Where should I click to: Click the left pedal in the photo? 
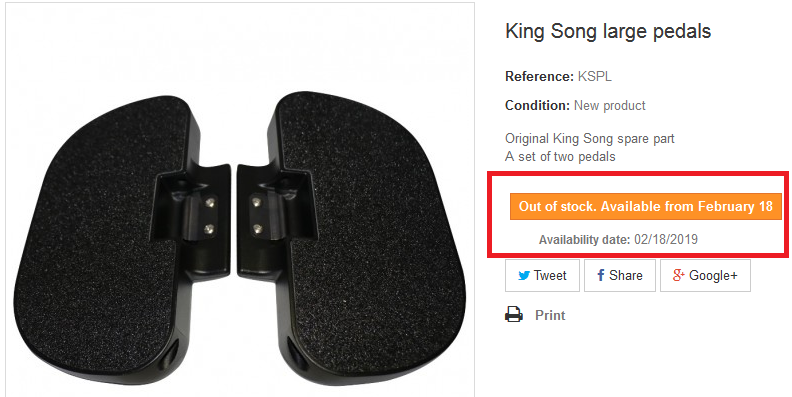click(121, 238)
